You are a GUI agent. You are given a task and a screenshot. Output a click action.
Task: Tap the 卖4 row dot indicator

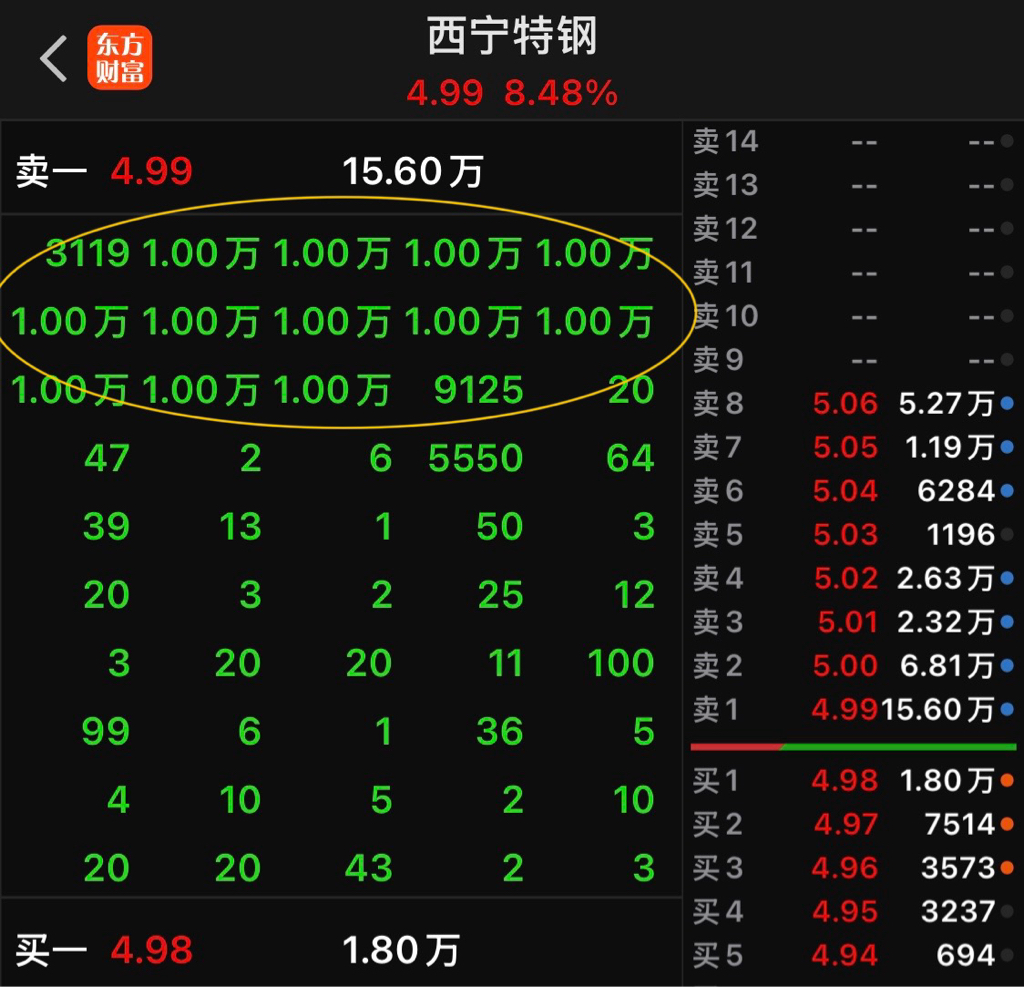[x=1007, y=578]
